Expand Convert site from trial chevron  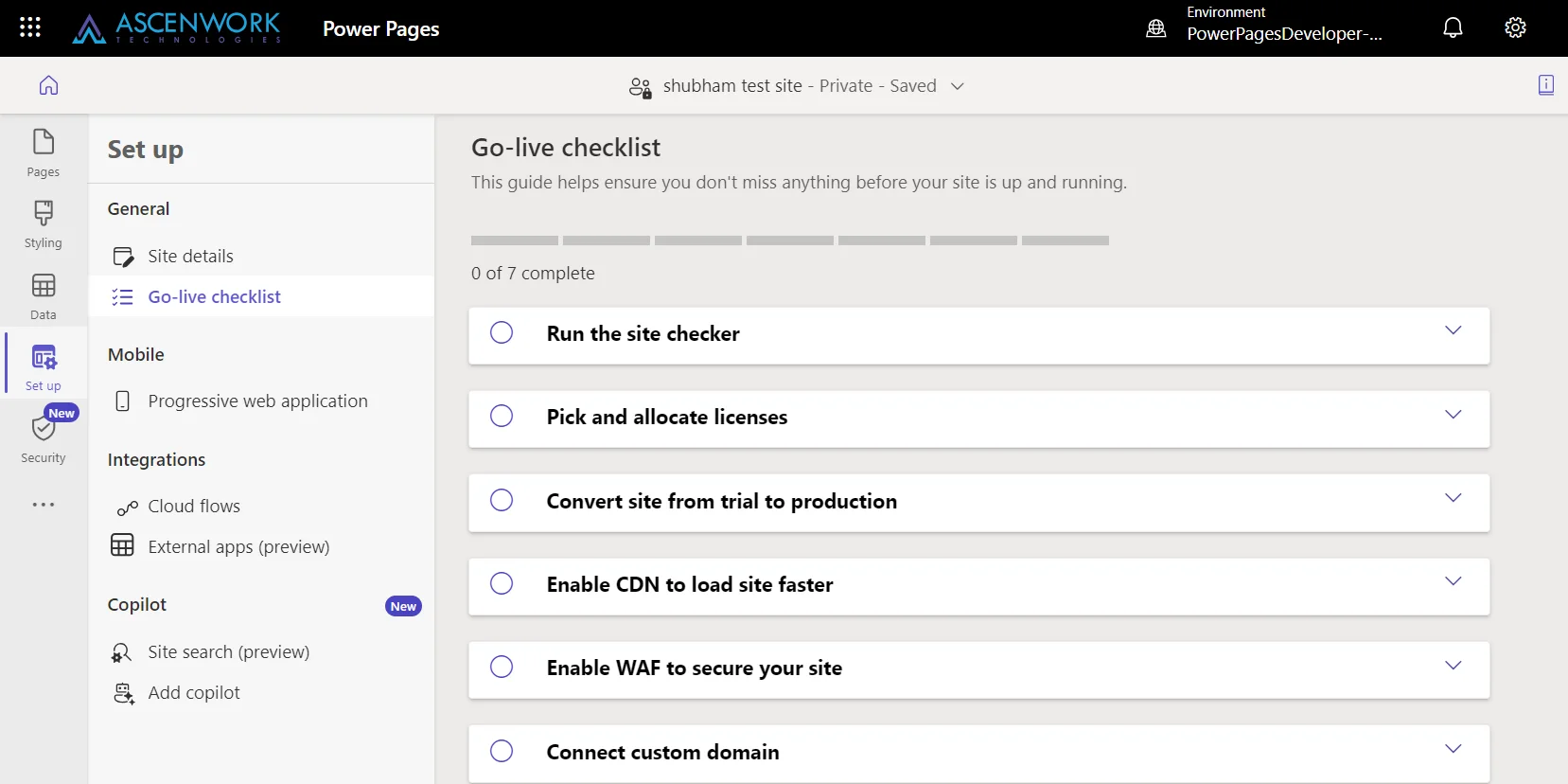coord(1453,498)
